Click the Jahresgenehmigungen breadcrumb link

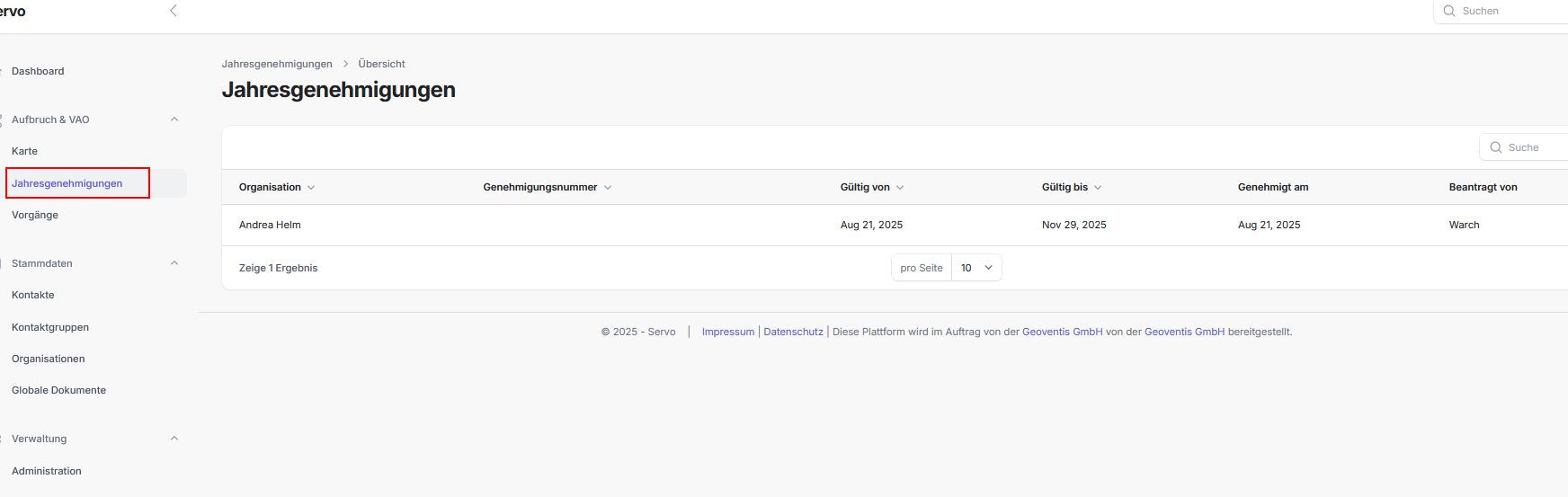click(x=277, y=64)
